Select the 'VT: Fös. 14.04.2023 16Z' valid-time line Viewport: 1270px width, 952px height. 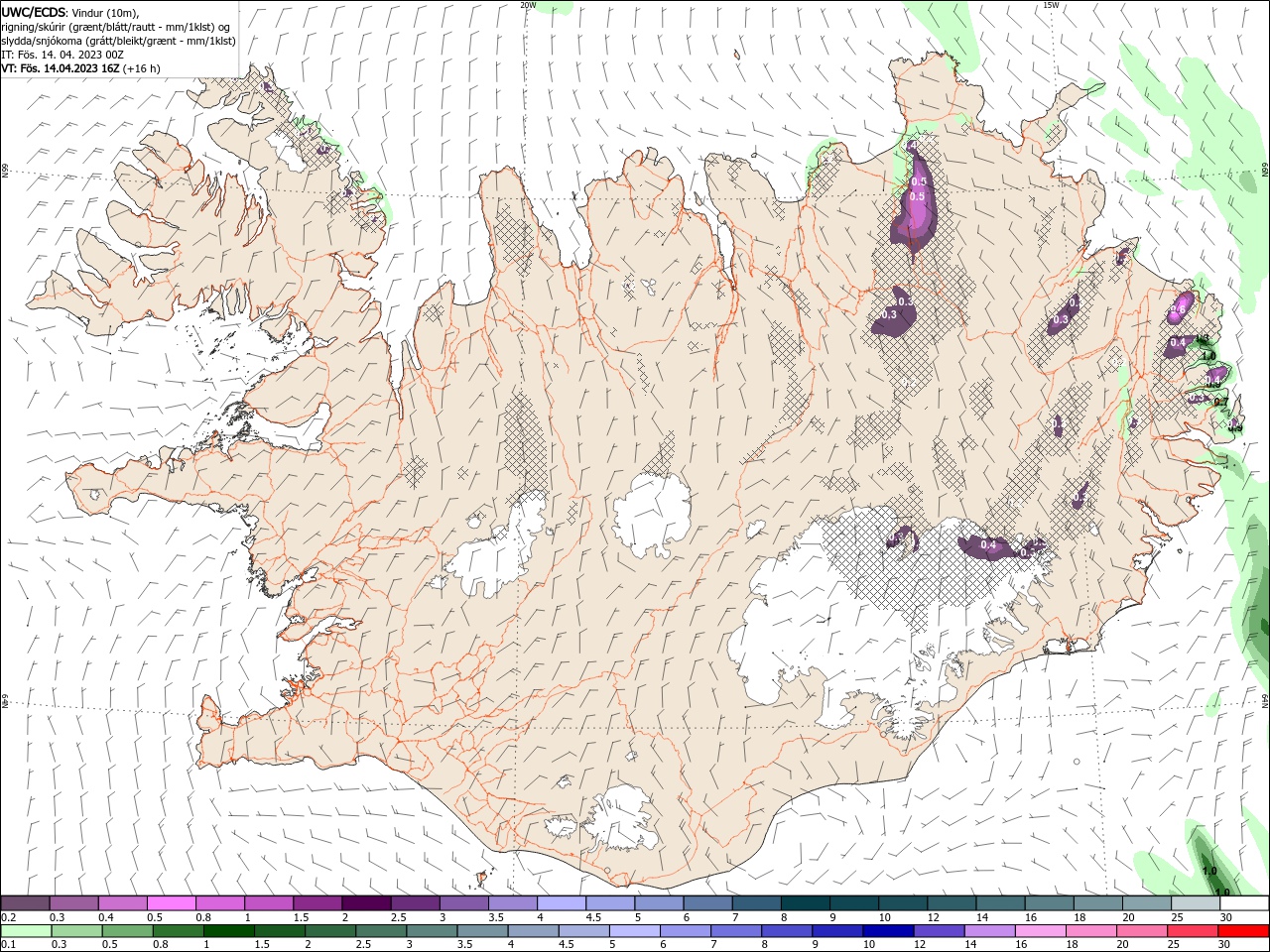pos(80,68)
